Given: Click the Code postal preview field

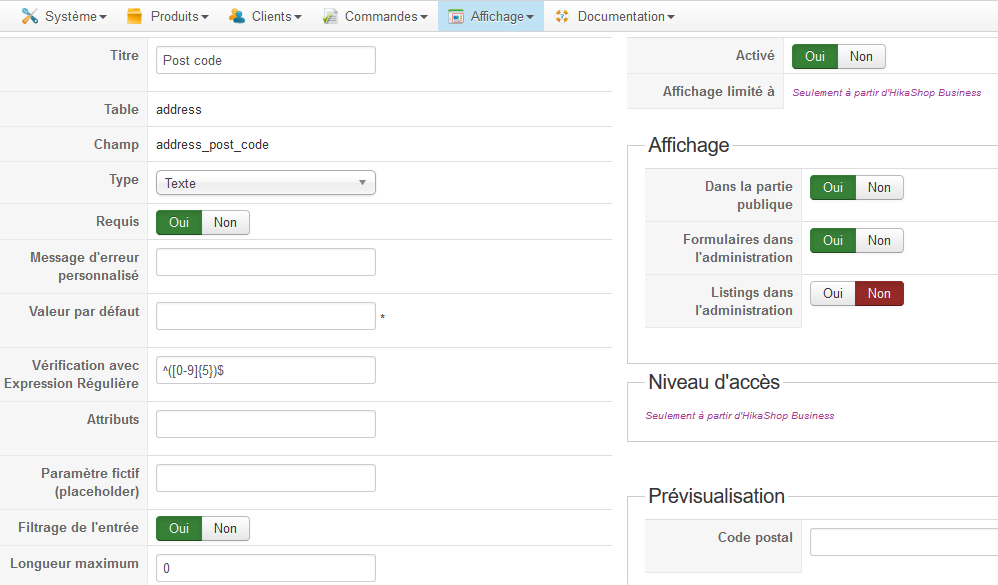Looking at the screenshot, I should tap(903, 542).
